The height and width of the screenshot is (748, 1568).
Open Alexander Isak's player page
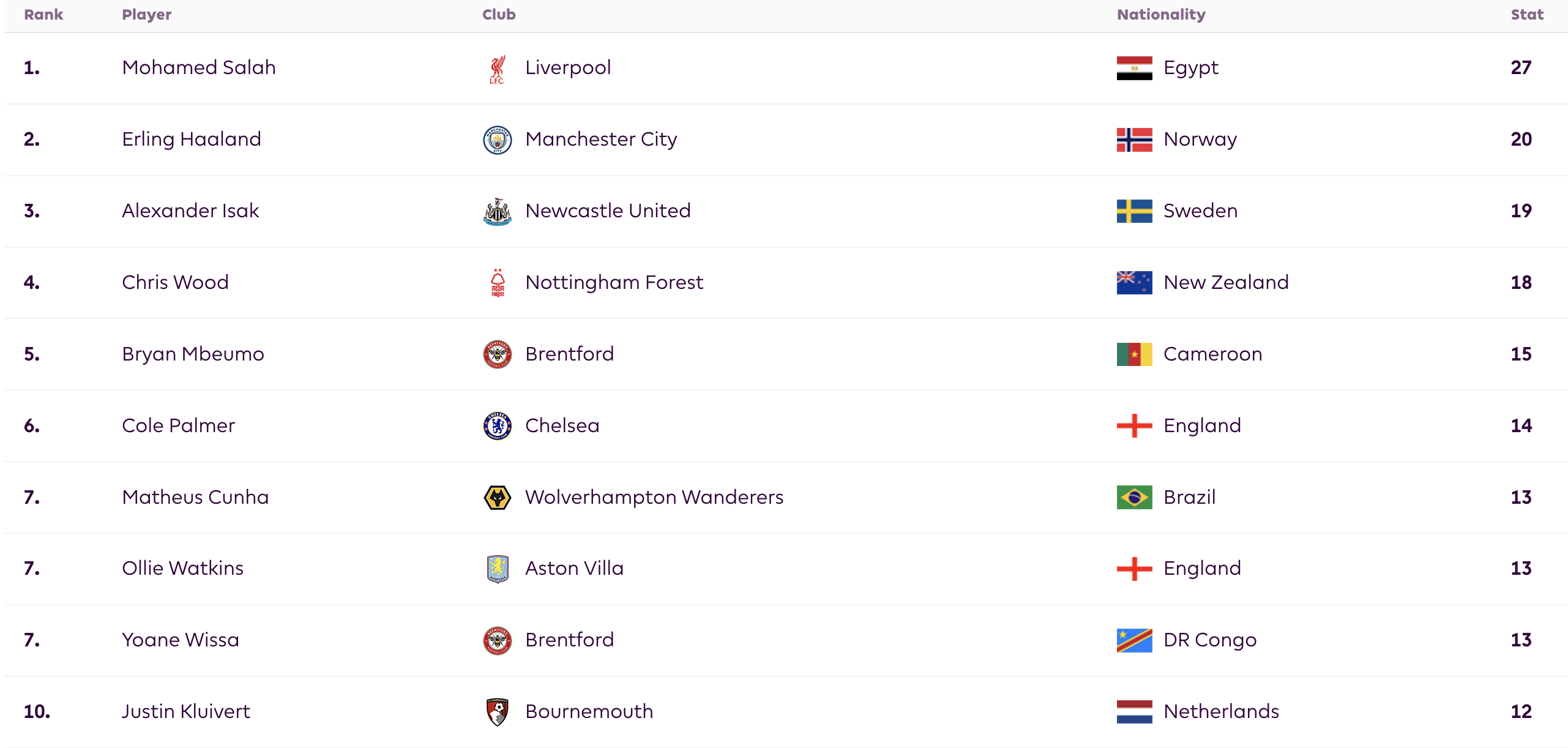click(x=190, y=211)
